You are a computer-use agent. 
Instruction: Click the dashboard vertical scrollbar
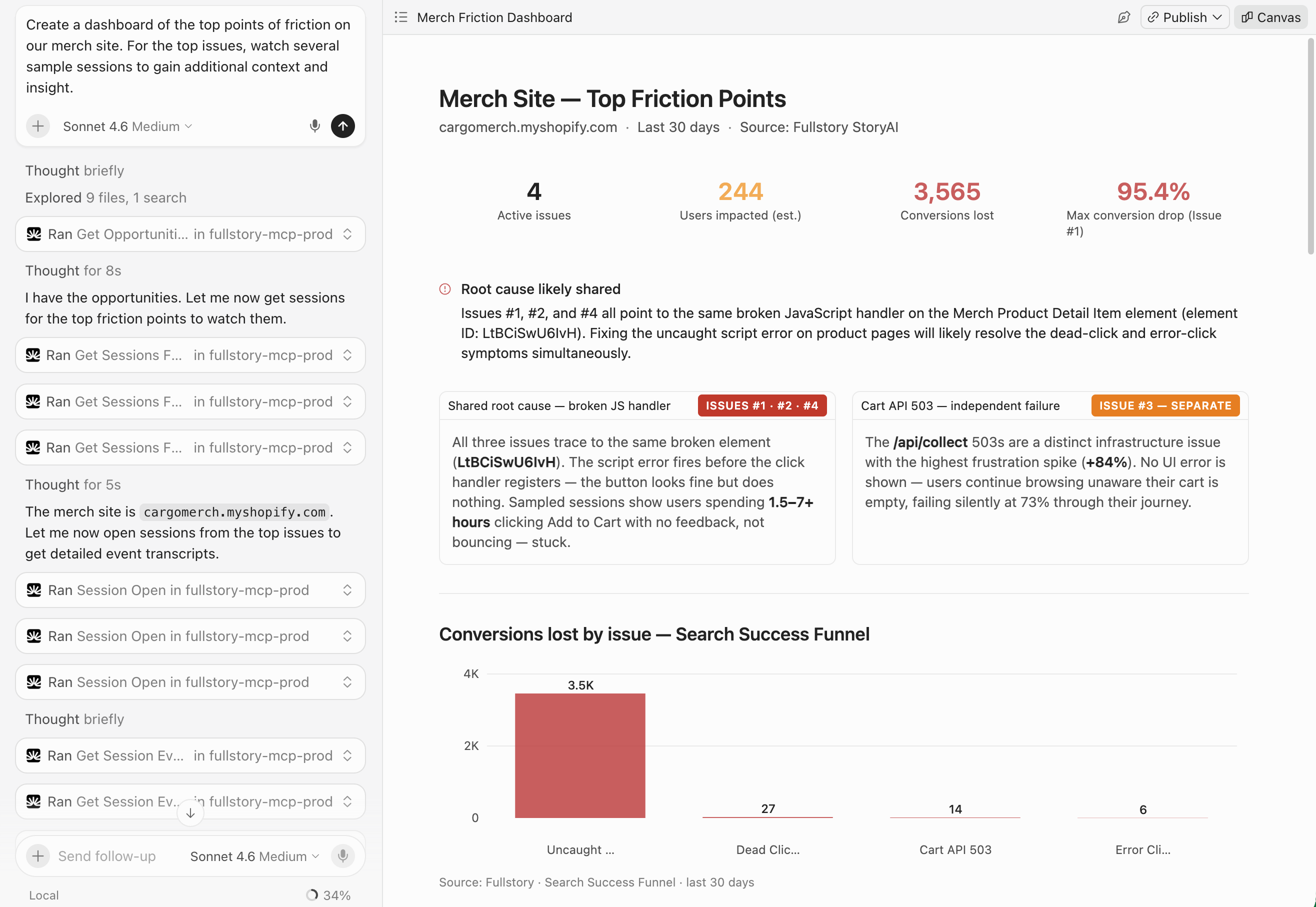pyautogui.click(x=1311, y=146)
